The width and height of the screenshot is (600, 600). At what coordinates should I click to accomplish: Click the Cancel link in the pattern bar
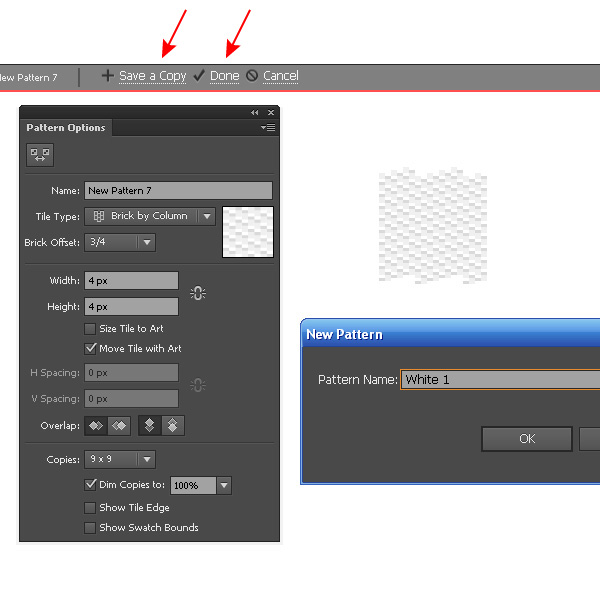[280, 76]
